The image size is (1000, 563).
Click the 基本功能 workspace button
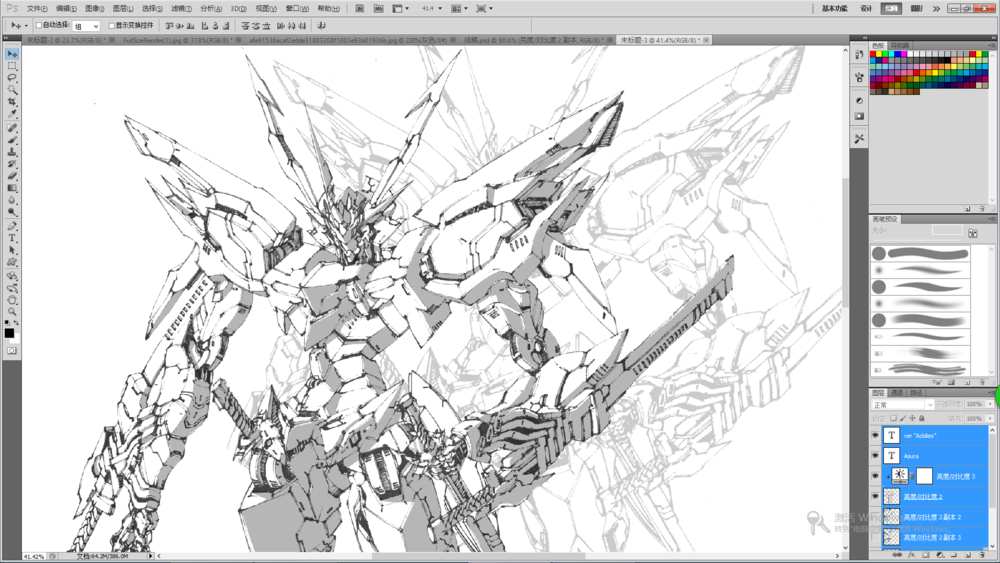click(x=834, y=8)
